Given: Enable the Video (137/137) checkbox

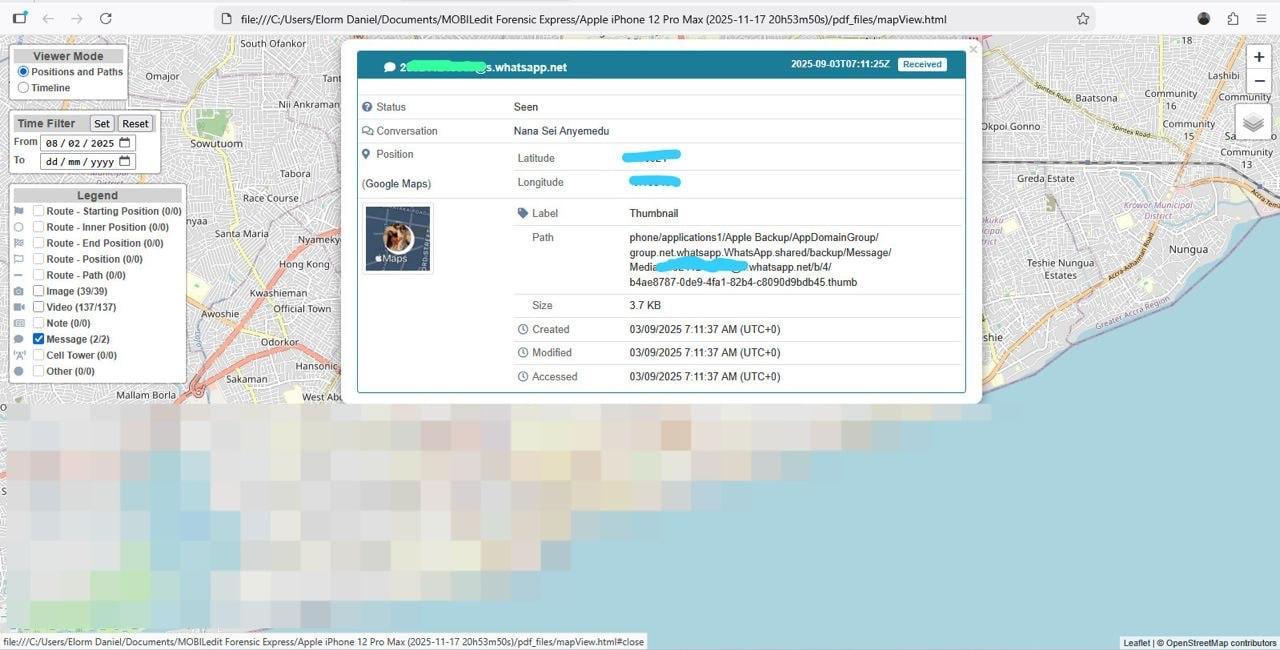Looking at the screenshot, I should pos(39,307).
